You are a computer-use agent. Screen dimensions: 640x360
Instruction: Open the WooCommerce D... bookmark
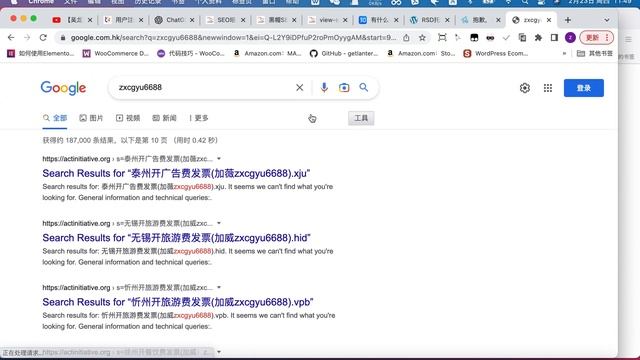click(x=116, y=53)
